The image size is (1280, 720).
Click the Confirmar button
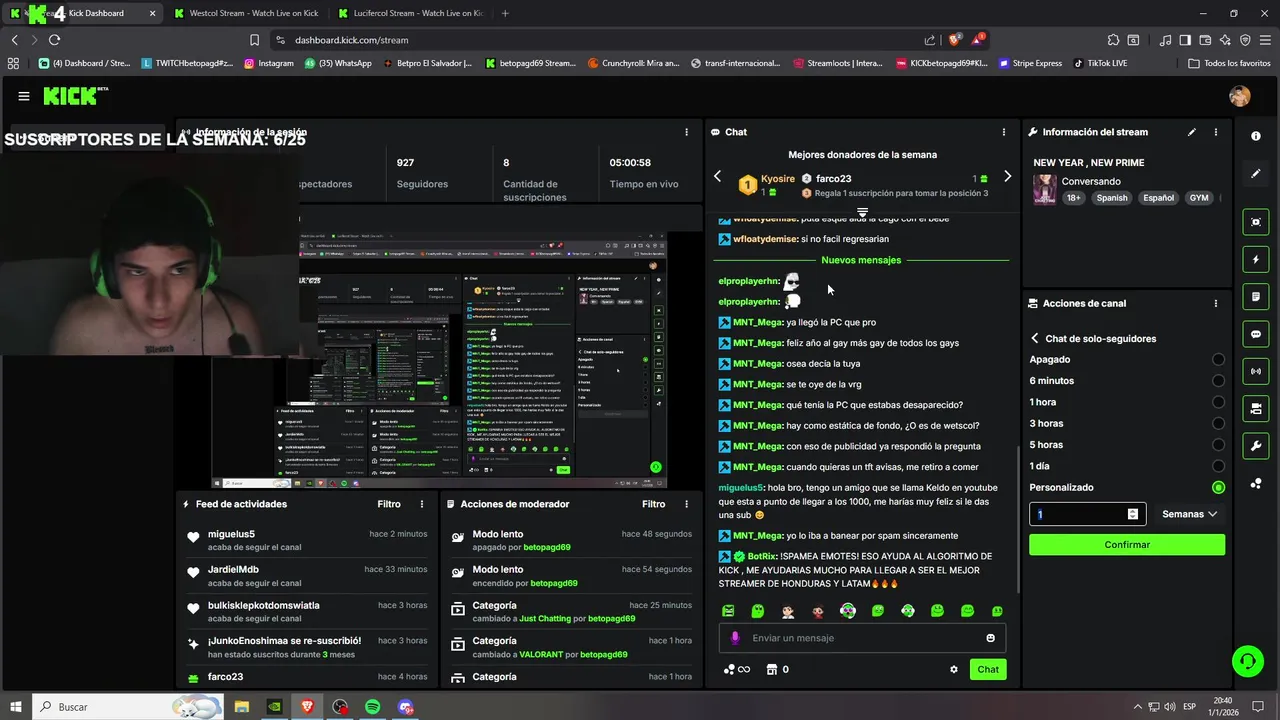tap(1127, 545)
